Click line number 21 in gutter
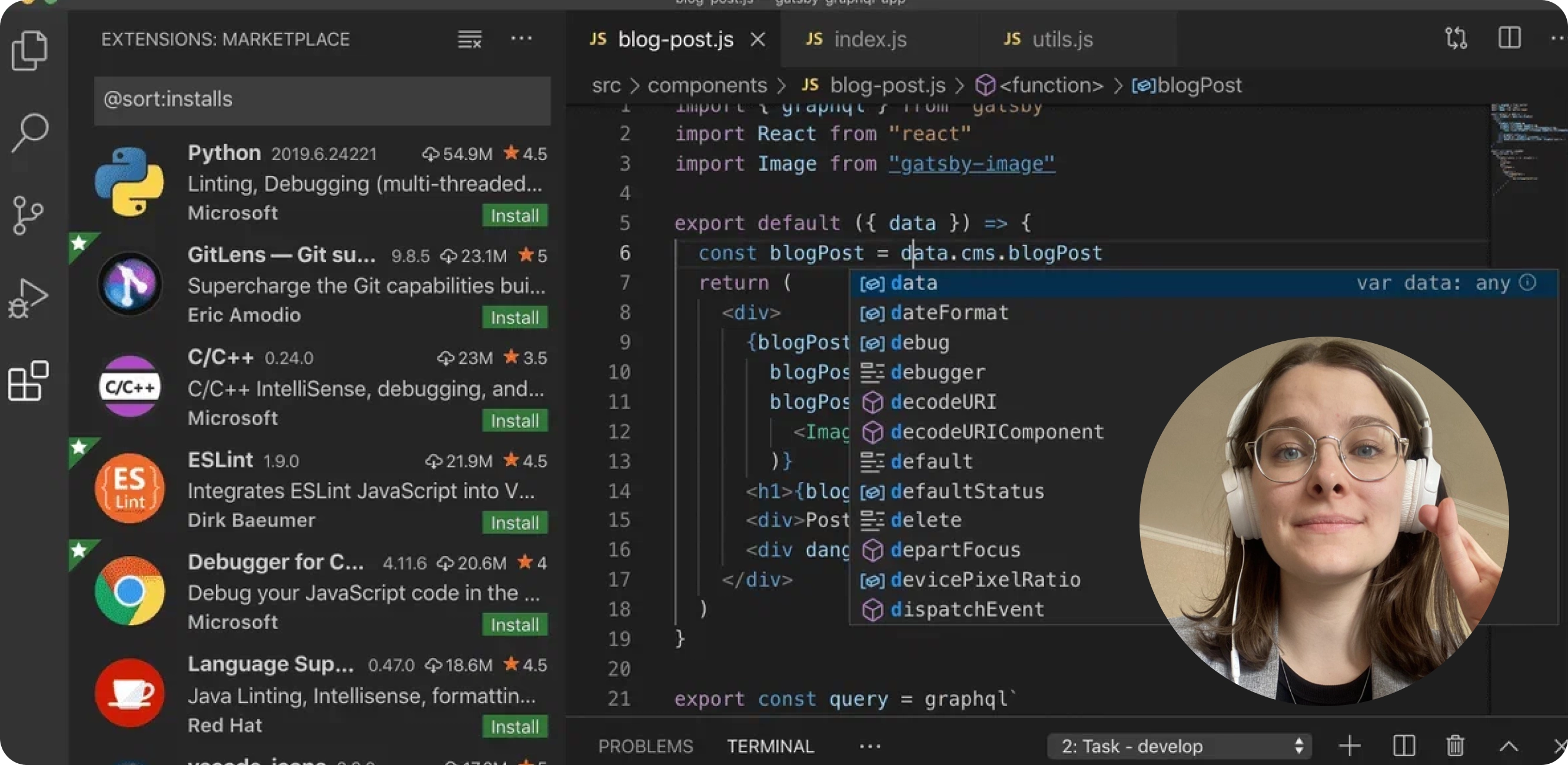 (619, 699)
